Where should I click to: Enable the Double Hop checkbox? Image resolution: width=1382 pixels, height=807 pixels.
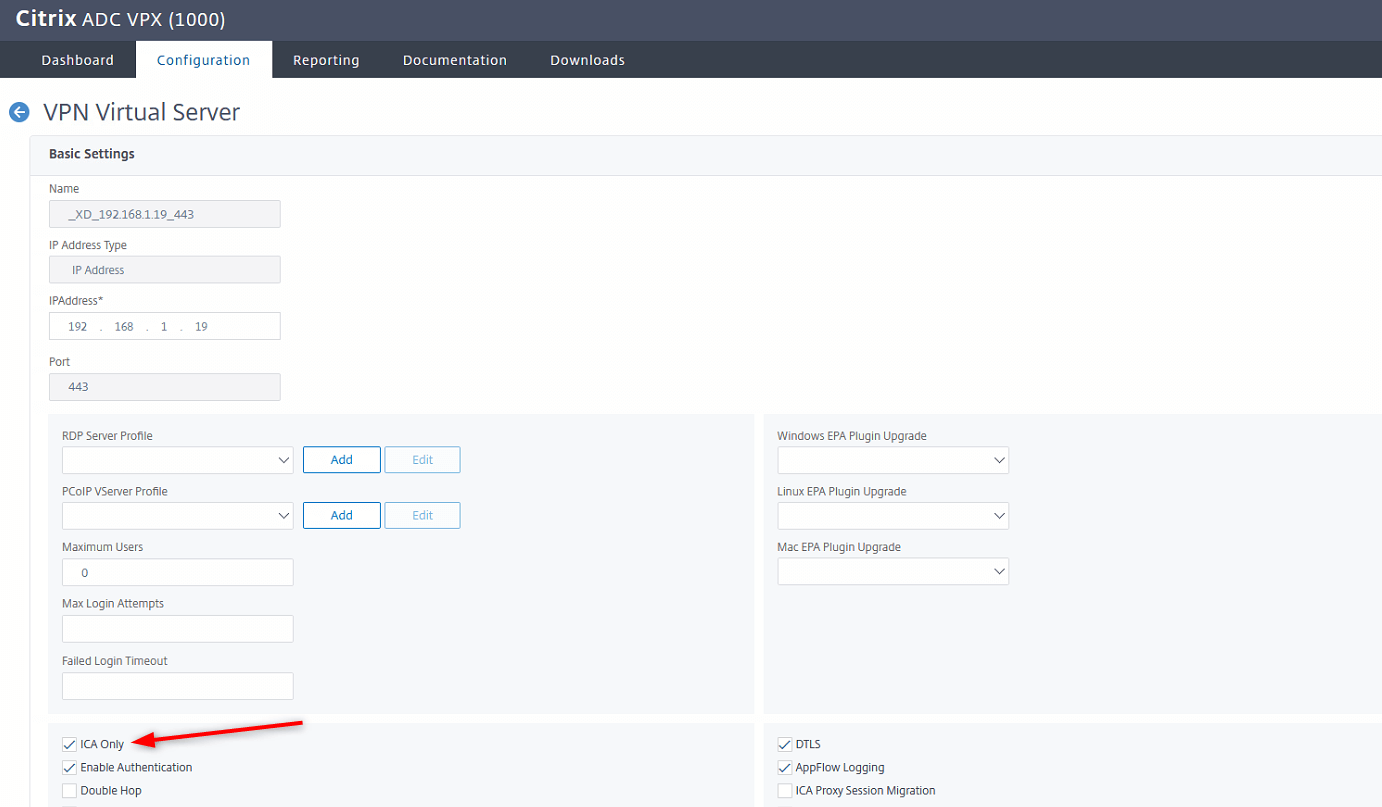[x=68, y=790]
